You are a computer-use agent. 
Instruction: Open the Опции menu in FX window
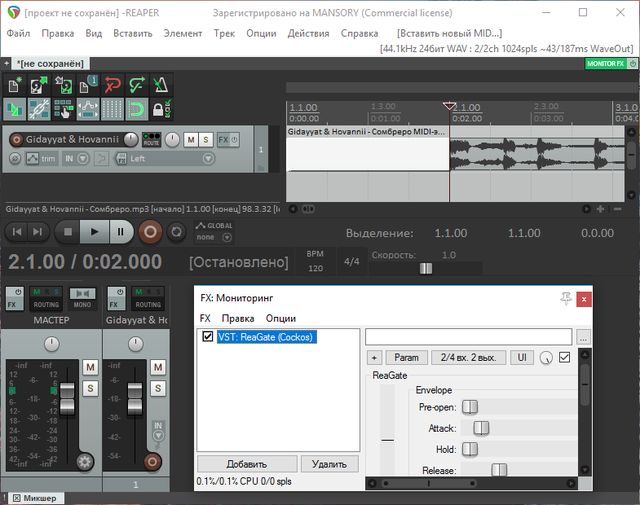[281, 318]
